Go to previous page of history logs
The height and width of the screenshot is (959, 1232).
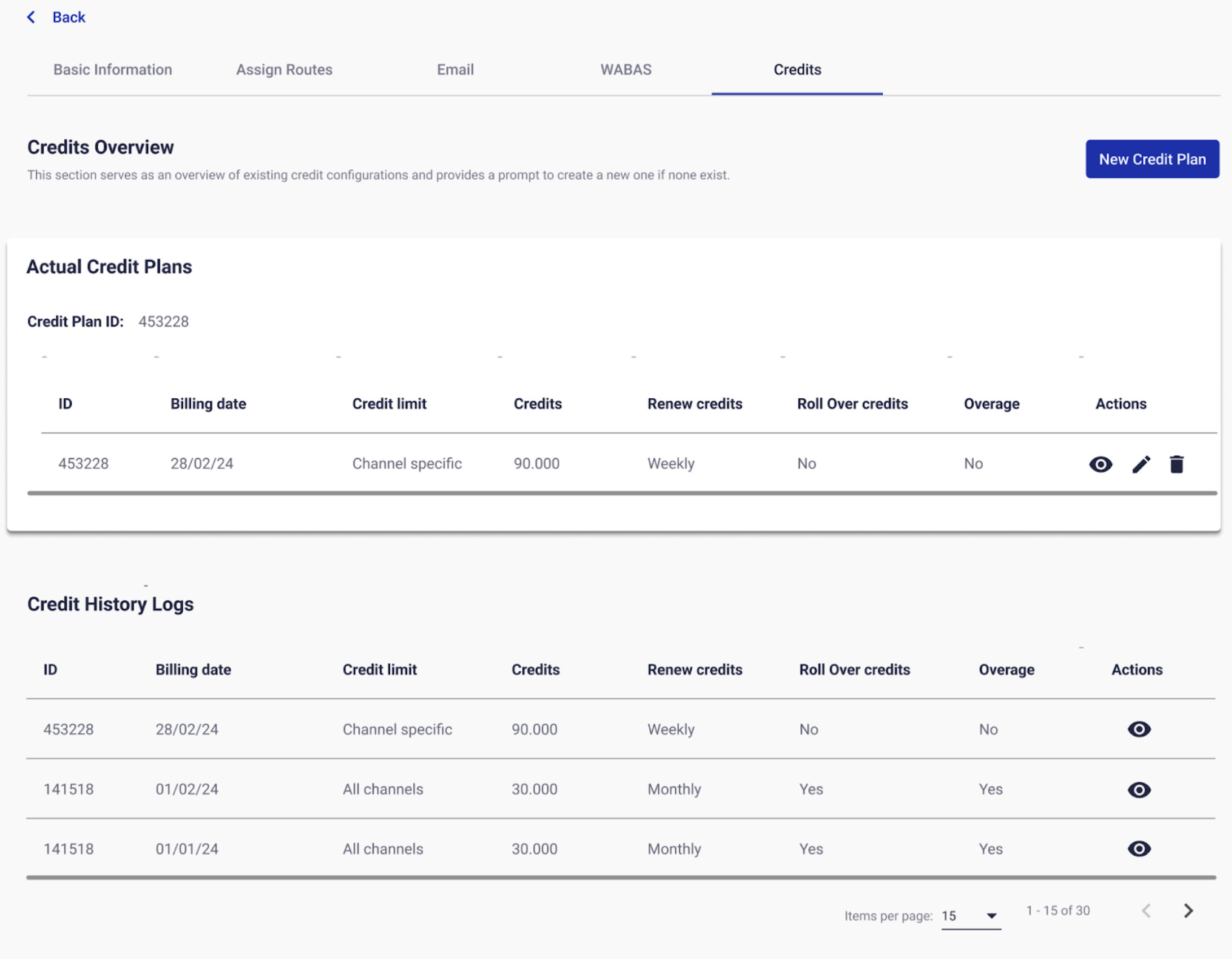(x=1146, y=910)
